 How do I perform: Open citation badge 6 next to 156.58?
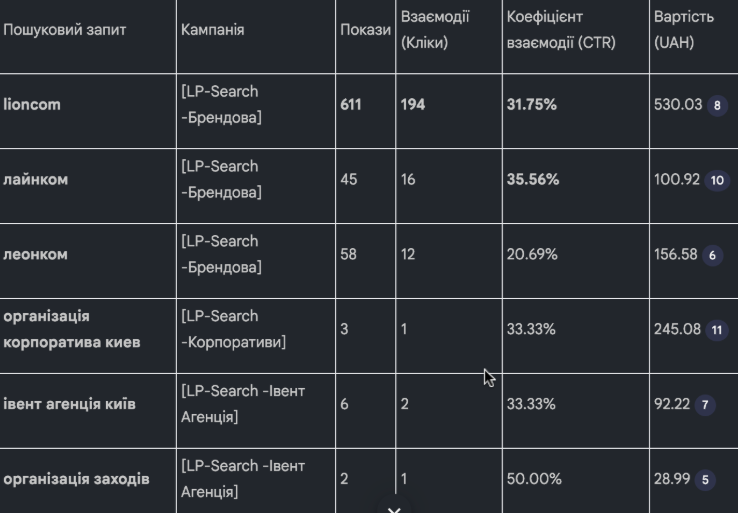712,255
